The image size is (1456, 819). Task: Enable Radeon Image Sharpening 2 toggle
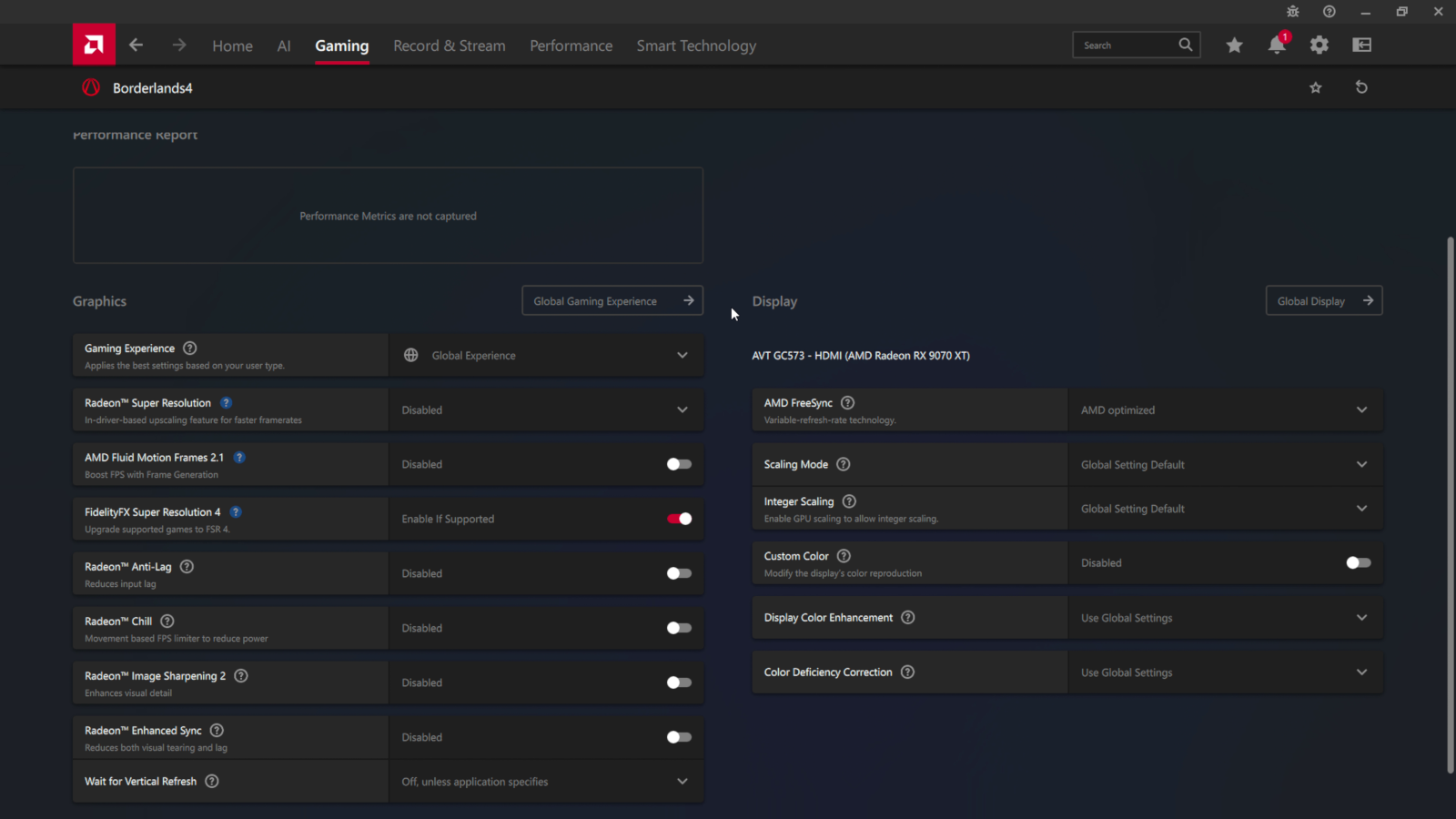[679, 682]
